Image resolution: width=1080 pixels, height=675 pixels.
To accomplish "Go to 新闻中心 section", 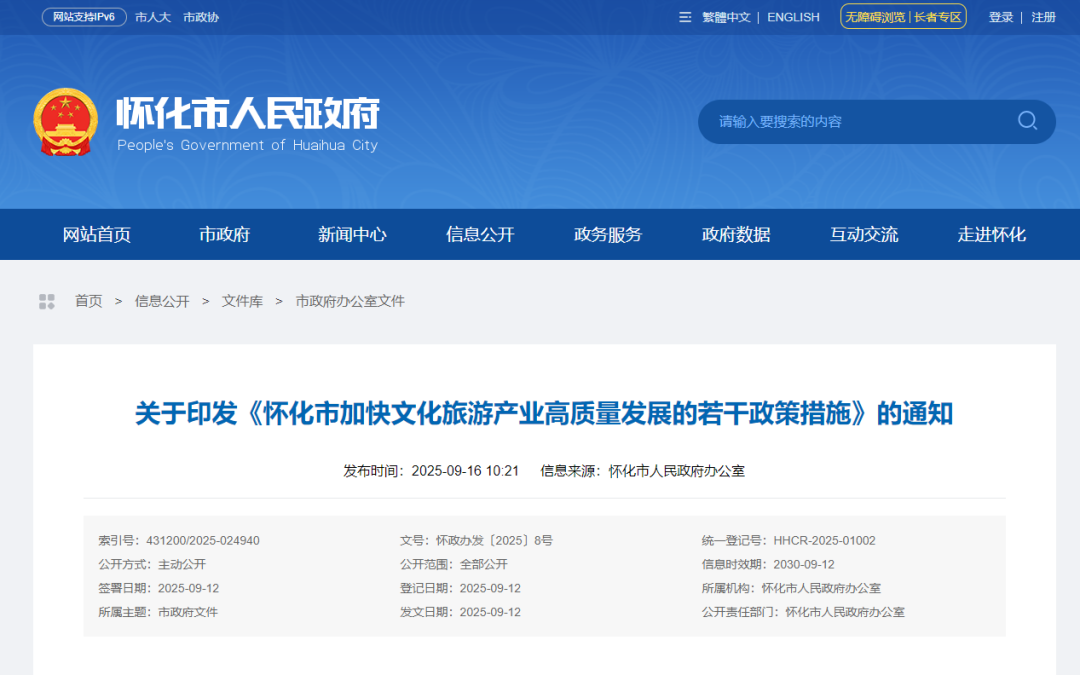I will 352,235.
